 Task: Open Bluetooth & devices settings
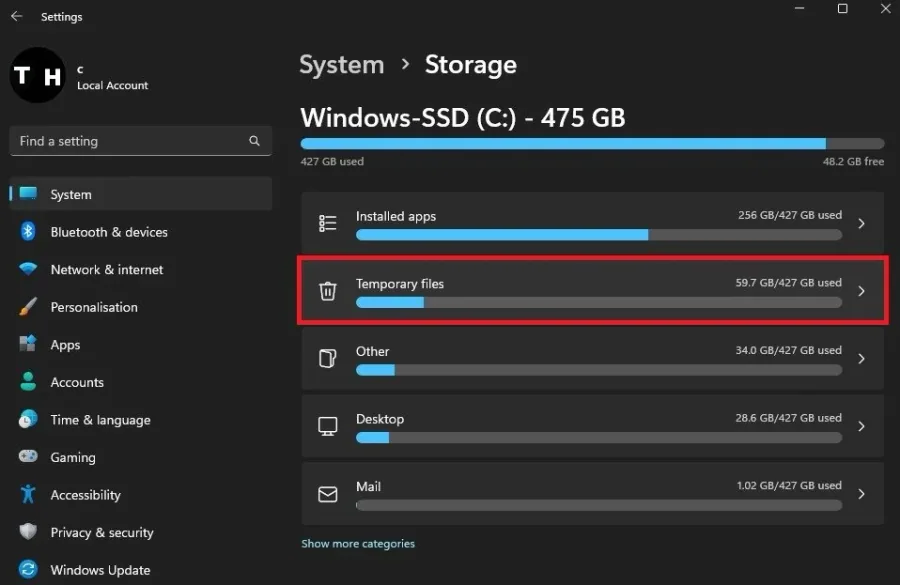tap(141, 232)
